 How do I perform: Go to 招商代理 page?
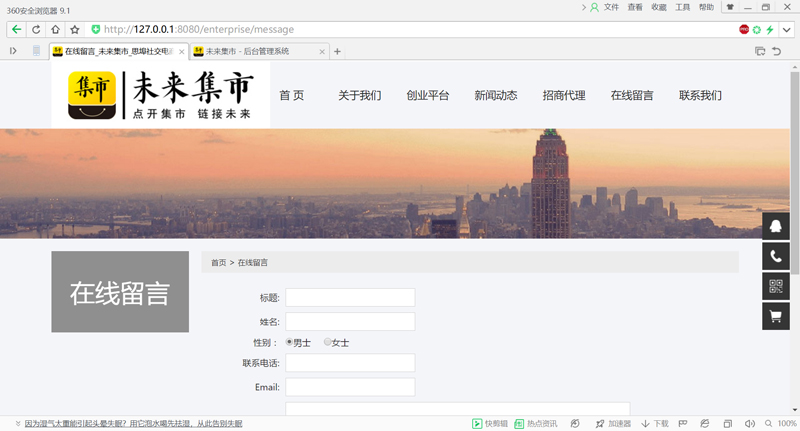(564, 96)
